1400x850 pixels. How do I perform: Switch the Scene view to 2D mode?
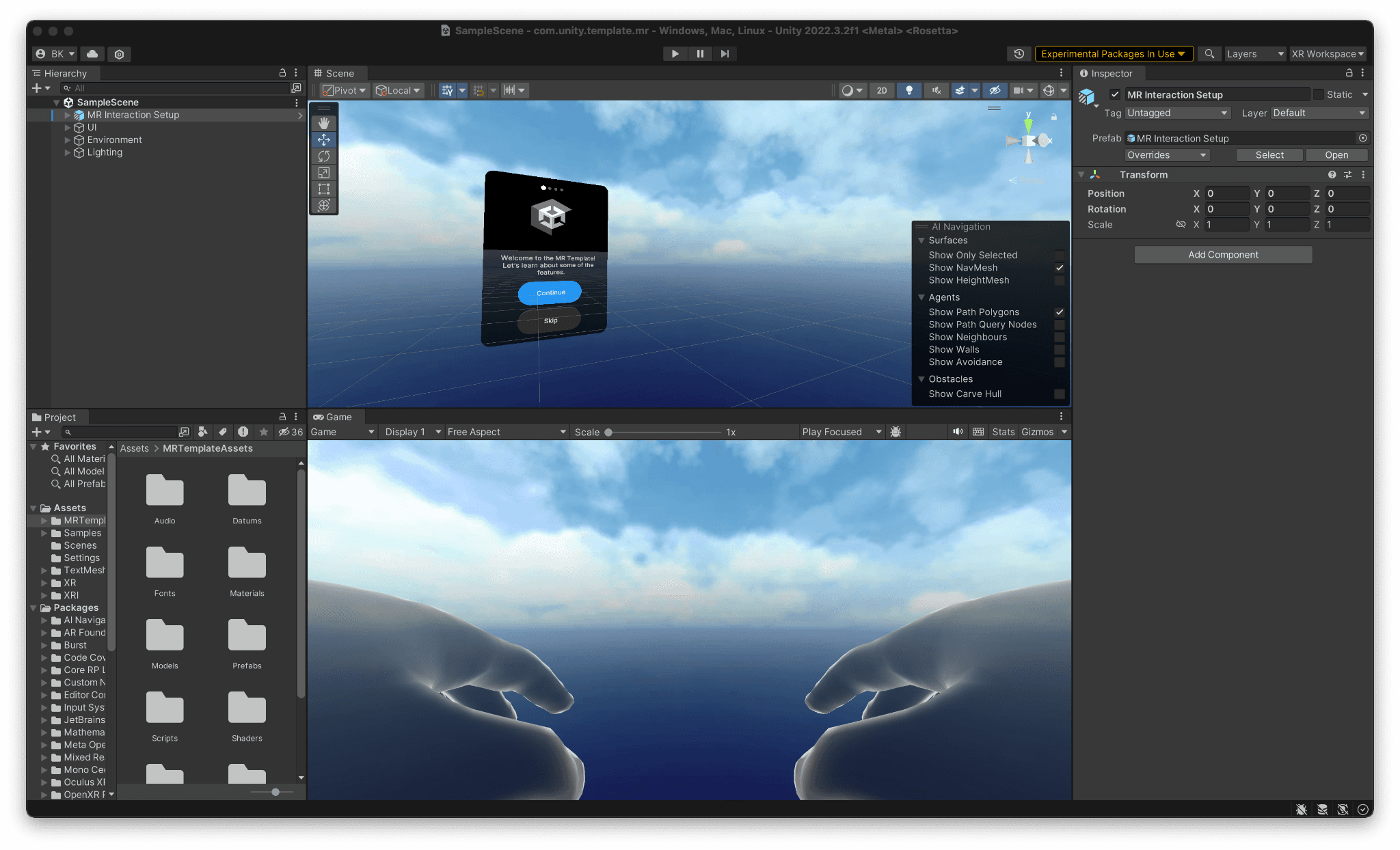click(x=882, y=90)
